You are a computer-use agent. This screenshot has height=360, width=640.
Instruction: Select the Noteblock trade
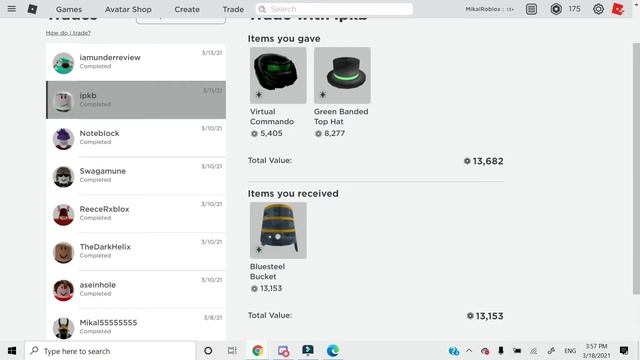136,138
